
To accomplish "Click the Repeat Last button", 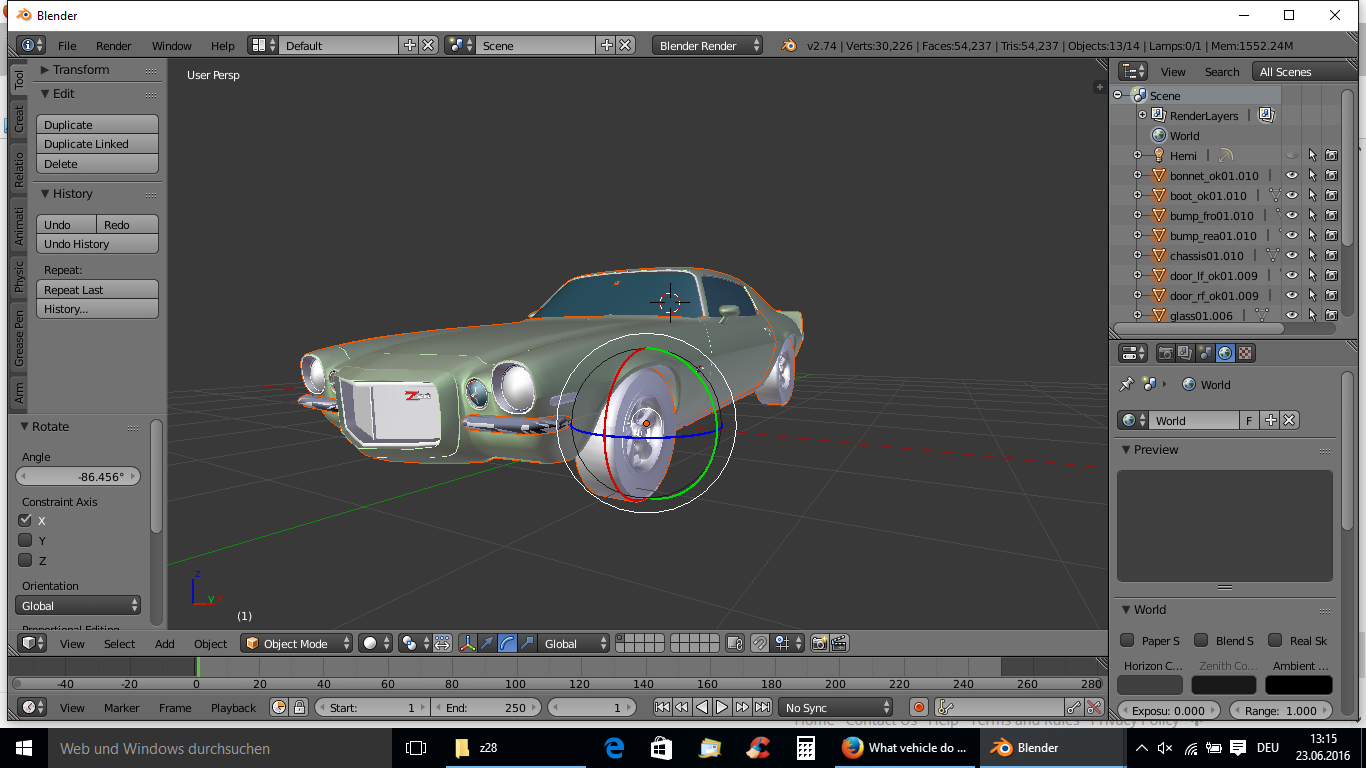I will point(97,290).
